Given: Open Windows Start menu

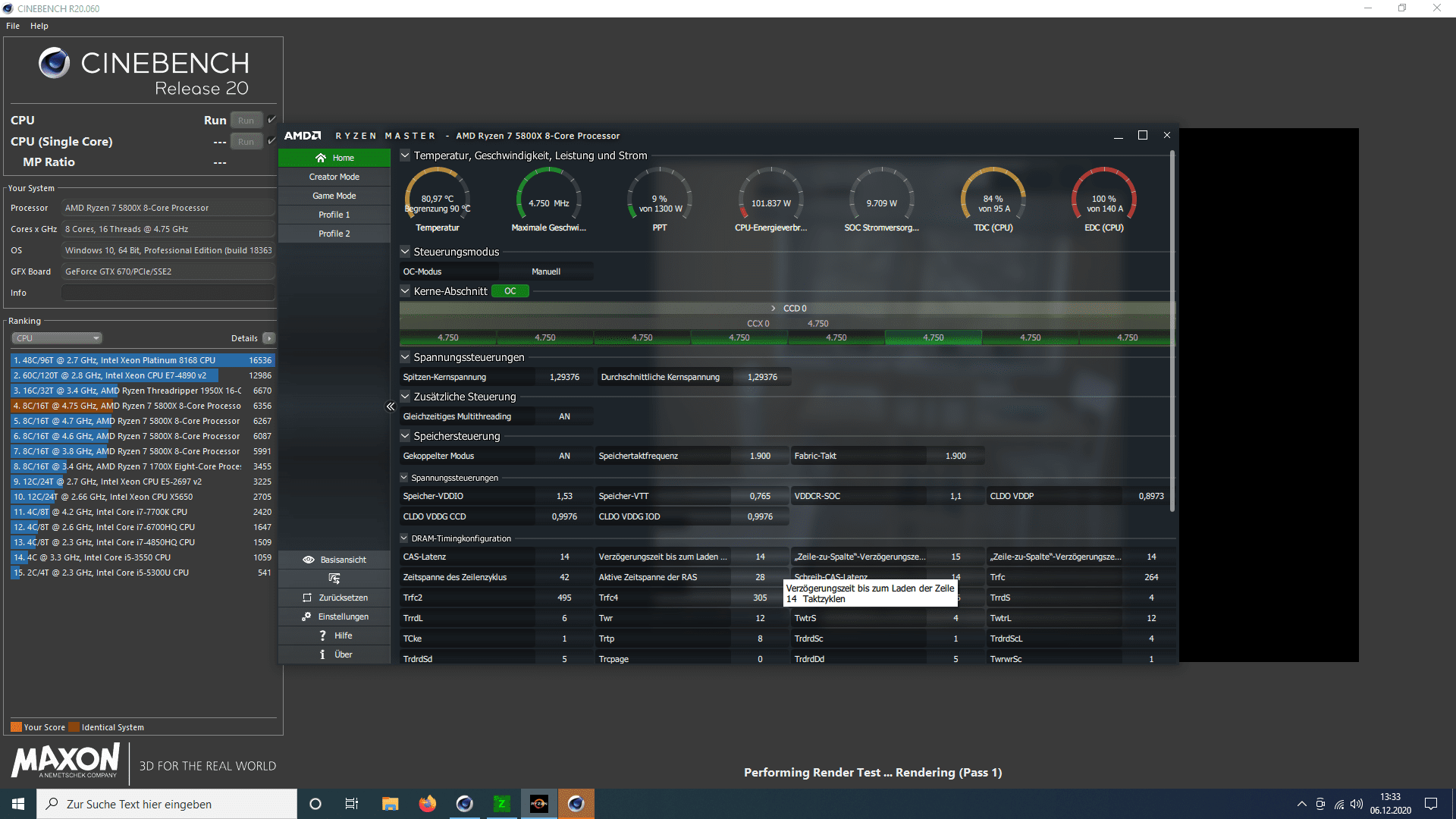Looking at the screenshot, I should pos(18,804).
